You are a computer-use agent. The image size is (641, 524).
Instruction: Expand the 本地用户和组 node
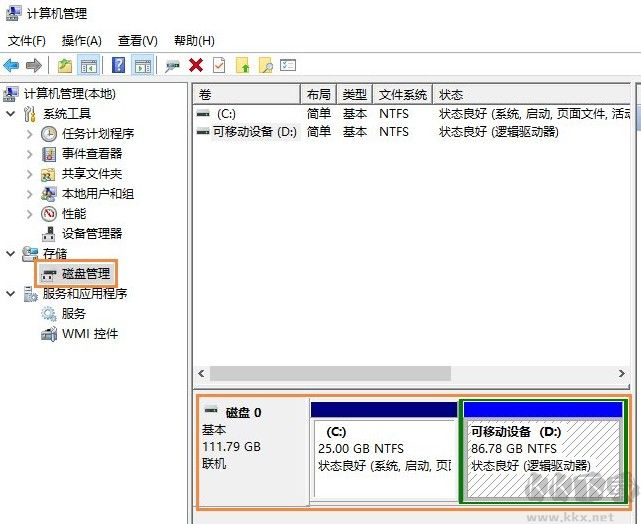point(29,194)
